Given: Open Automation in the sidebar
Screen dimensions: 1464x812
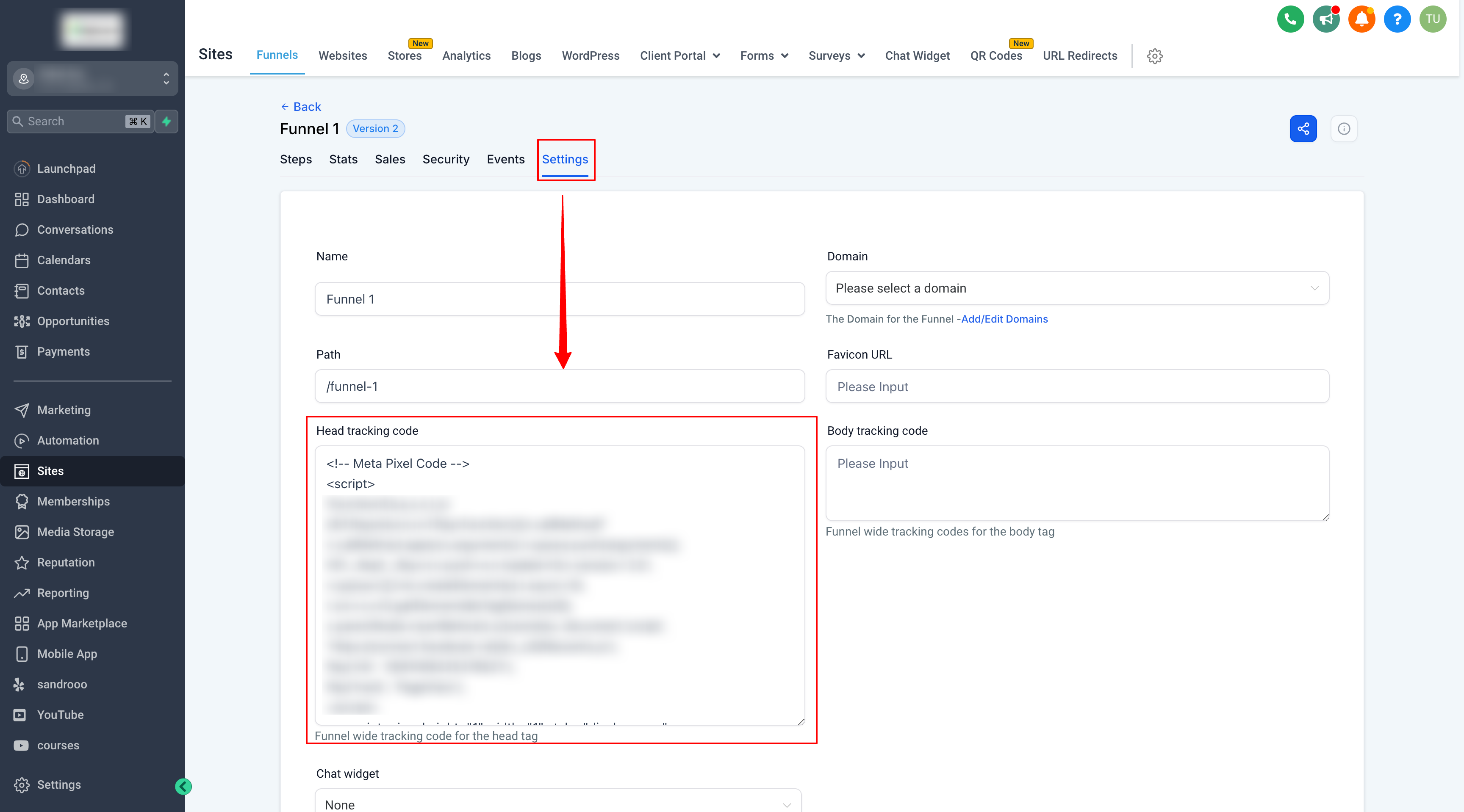Looking at the screenshot, I should (x=68, y=441).
